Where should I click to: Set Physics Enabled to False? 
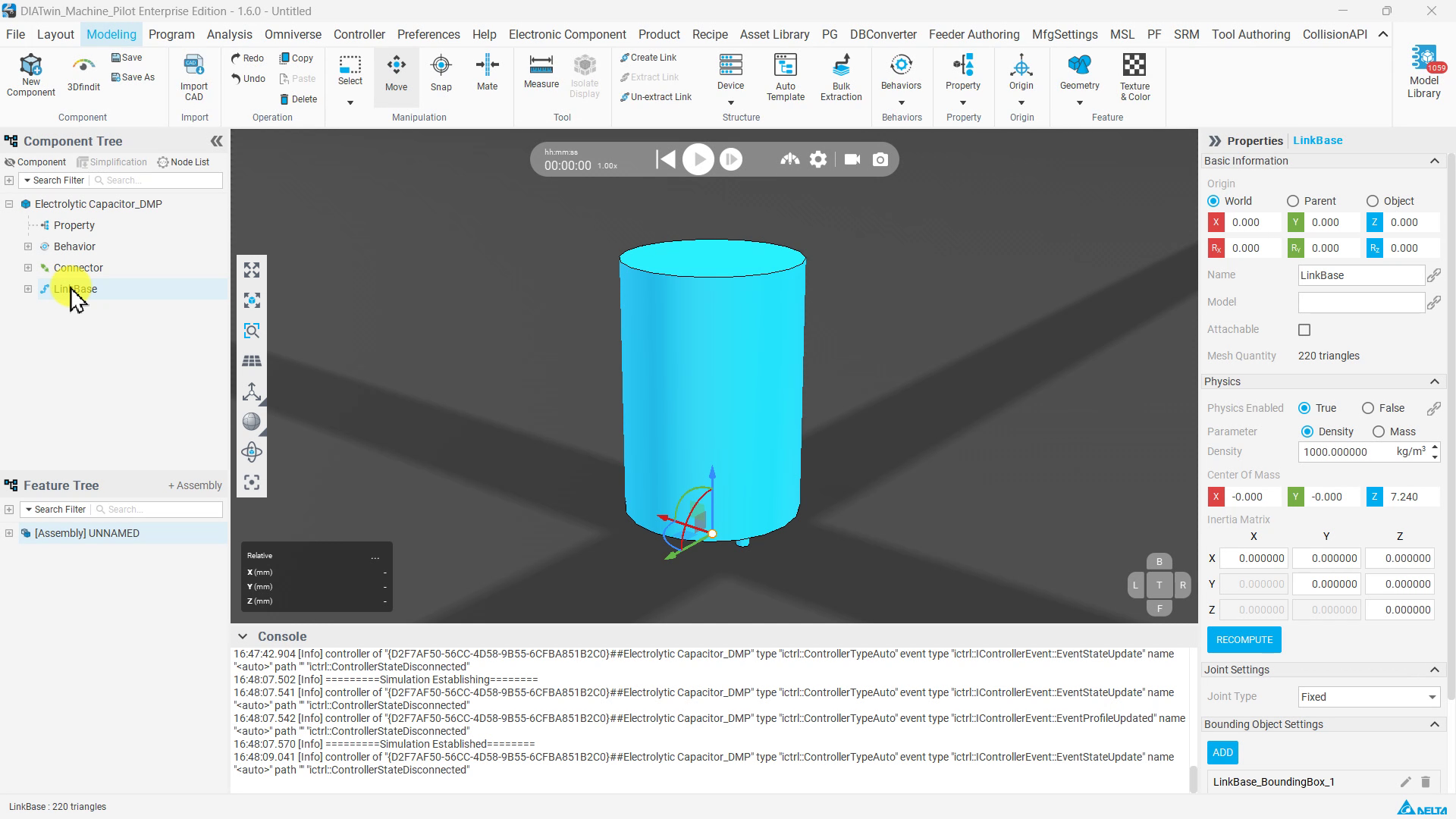(1368, 408)
